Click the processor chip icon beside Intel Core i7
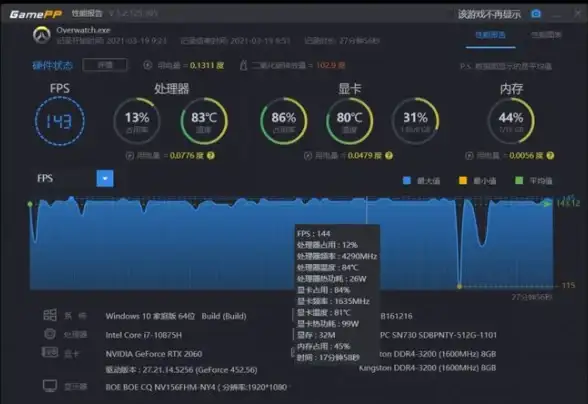Screen dimensions: 588x404 [x=50, y=333]
